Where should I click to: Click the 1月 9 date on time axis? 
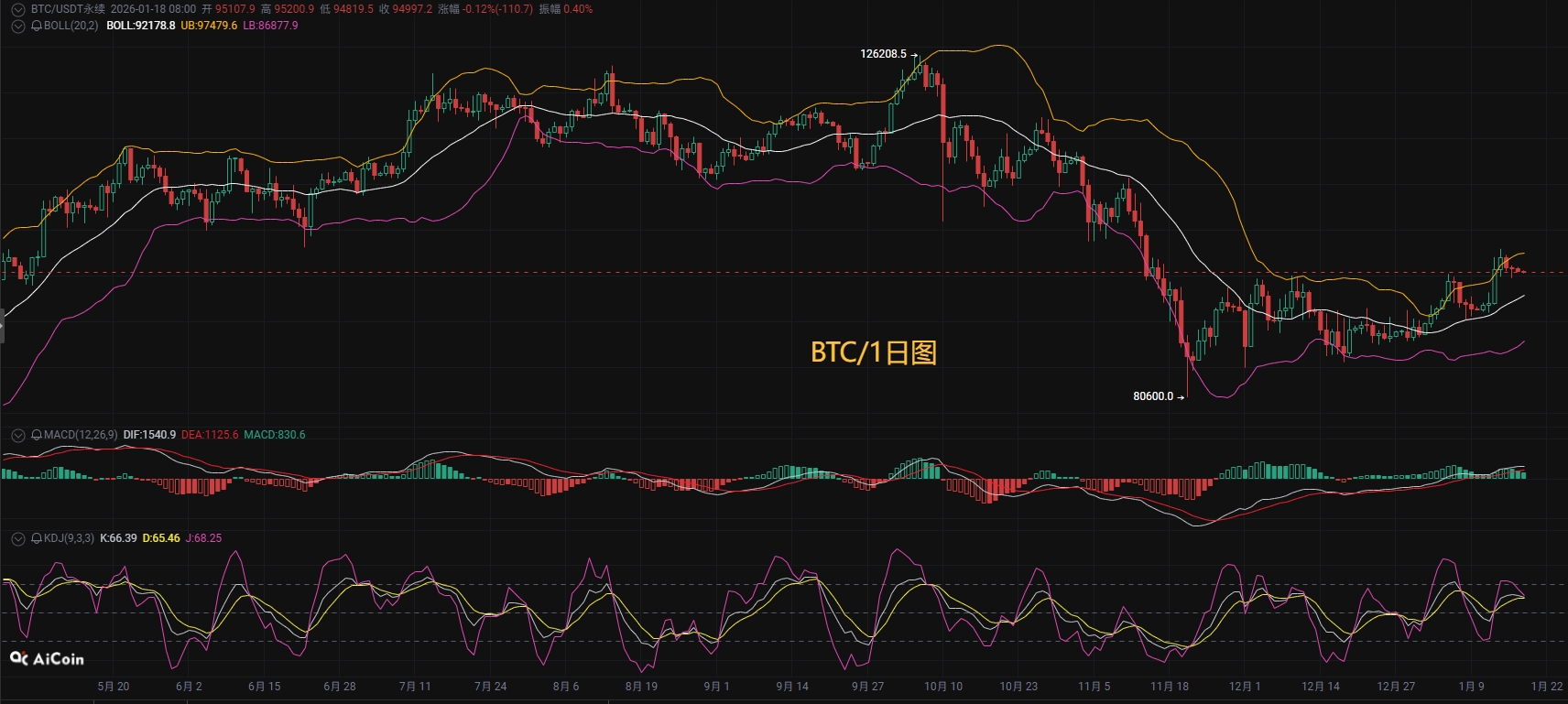pos(1472,687)
